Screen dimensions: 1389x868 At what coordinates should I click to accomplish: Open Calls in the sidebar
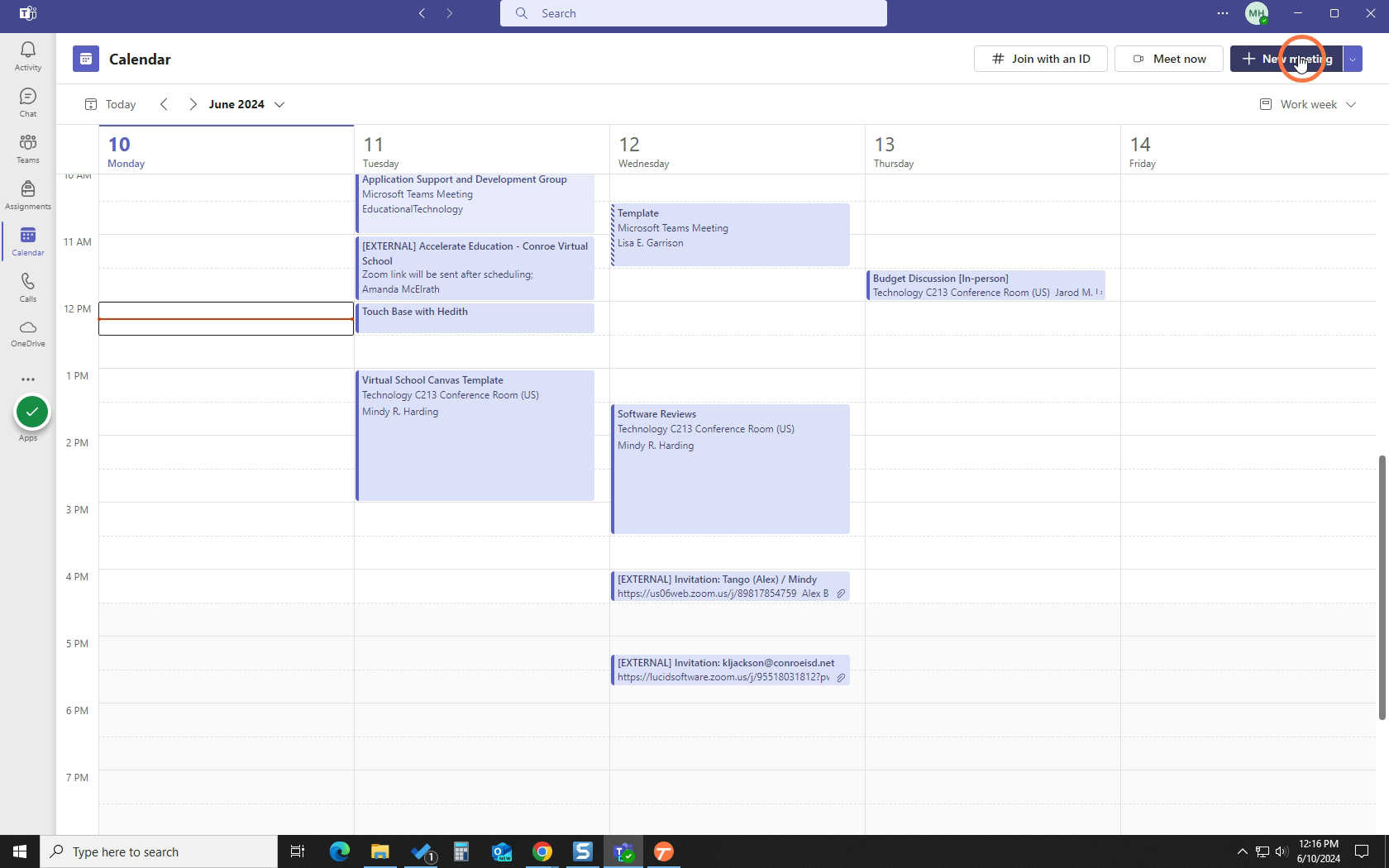pyautogui.click(x=27, y=288)
